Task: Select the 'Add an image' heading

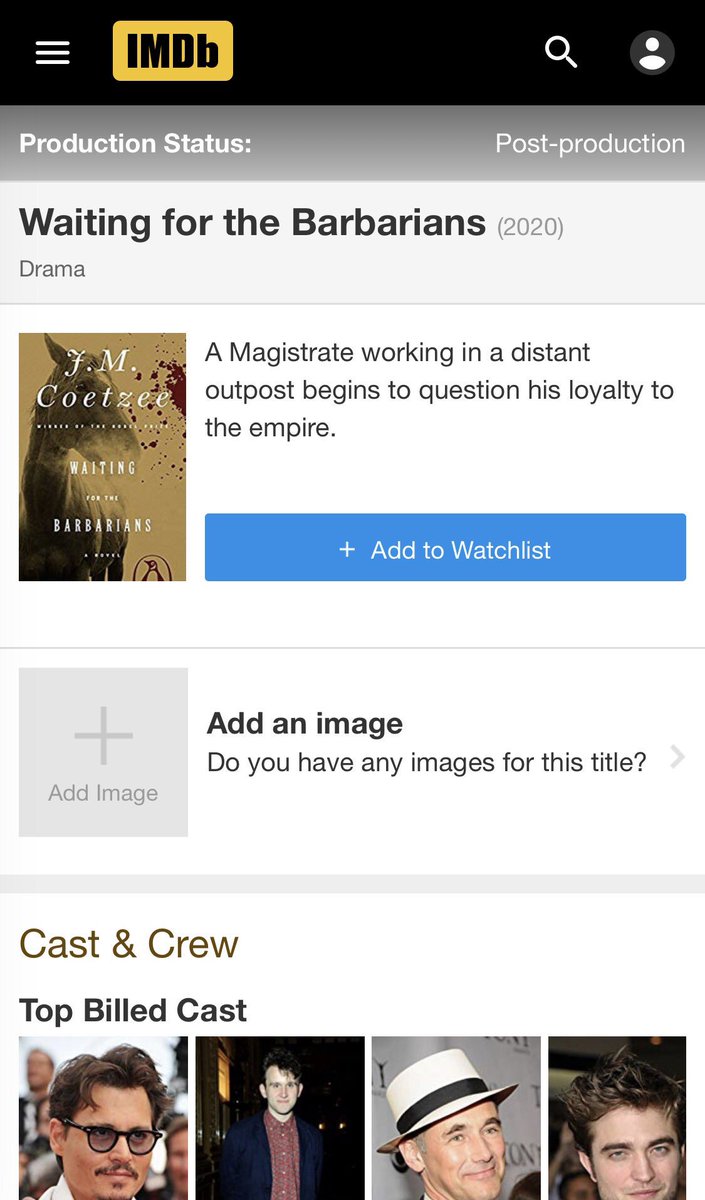Action: click(305, 723)
